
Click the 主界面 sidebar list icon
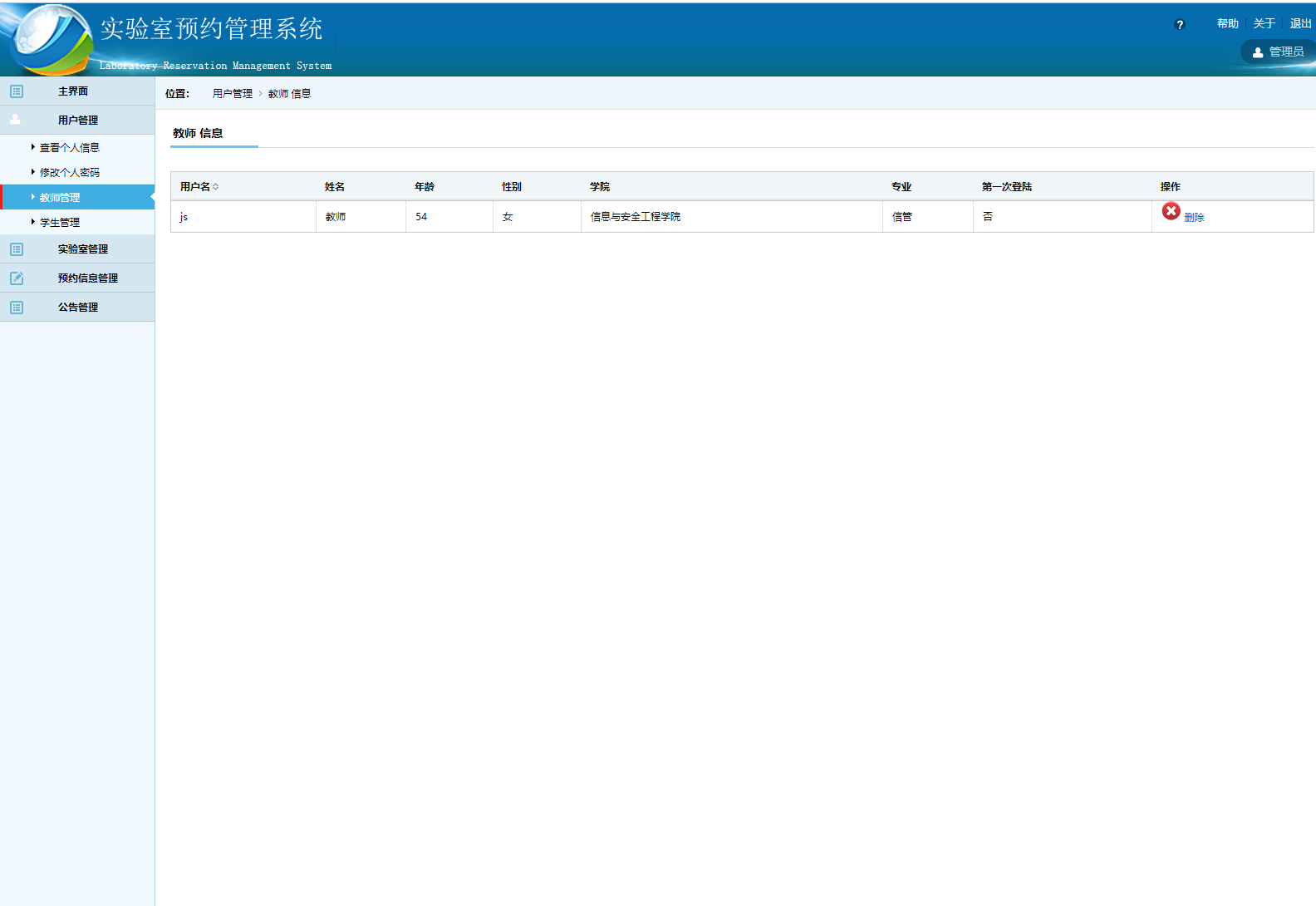click(x=17, y=91)
